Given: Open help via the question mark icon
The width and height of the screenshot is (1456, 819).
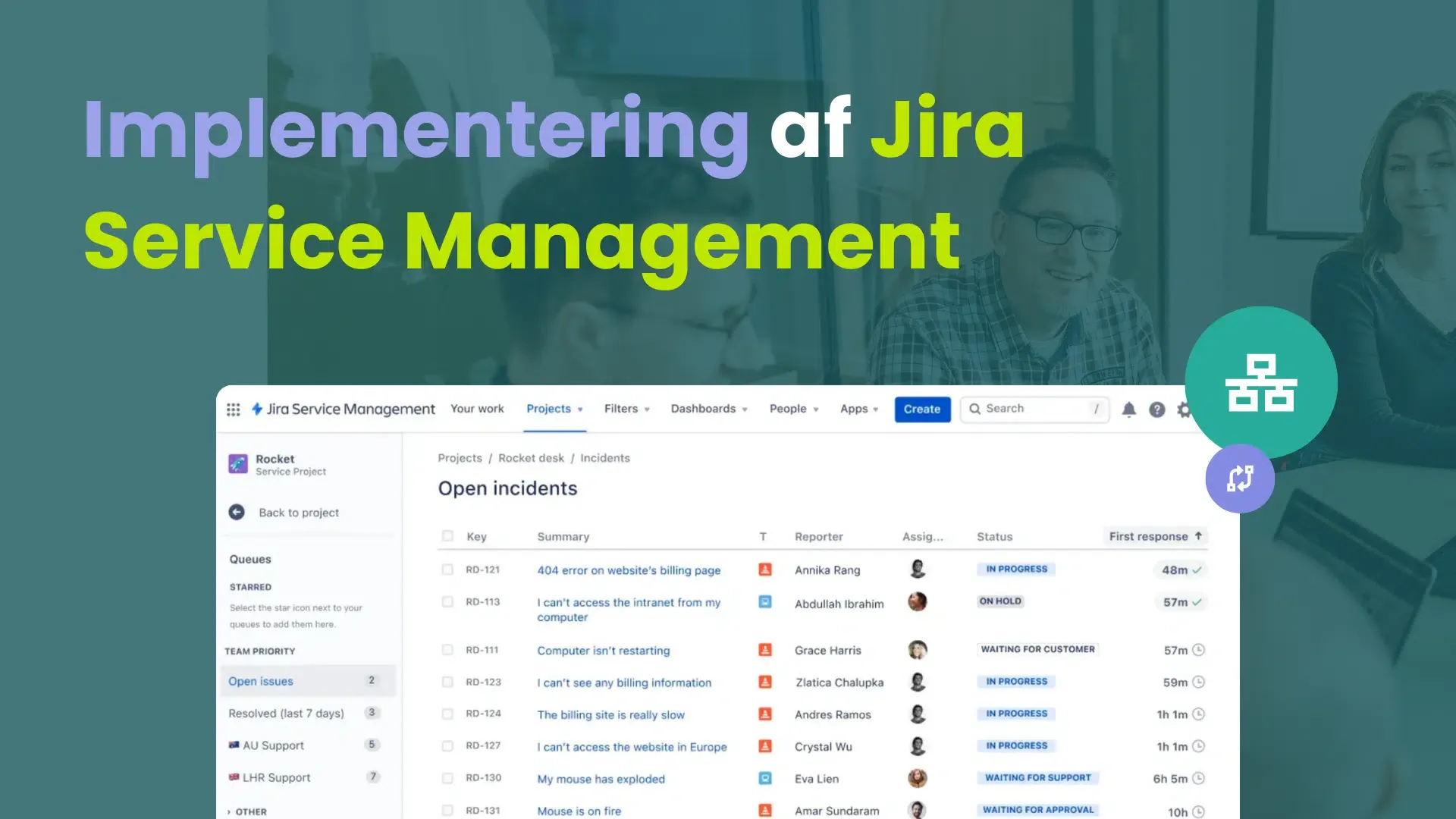Looking at the screenshot, I should (x=1156, y=409).
